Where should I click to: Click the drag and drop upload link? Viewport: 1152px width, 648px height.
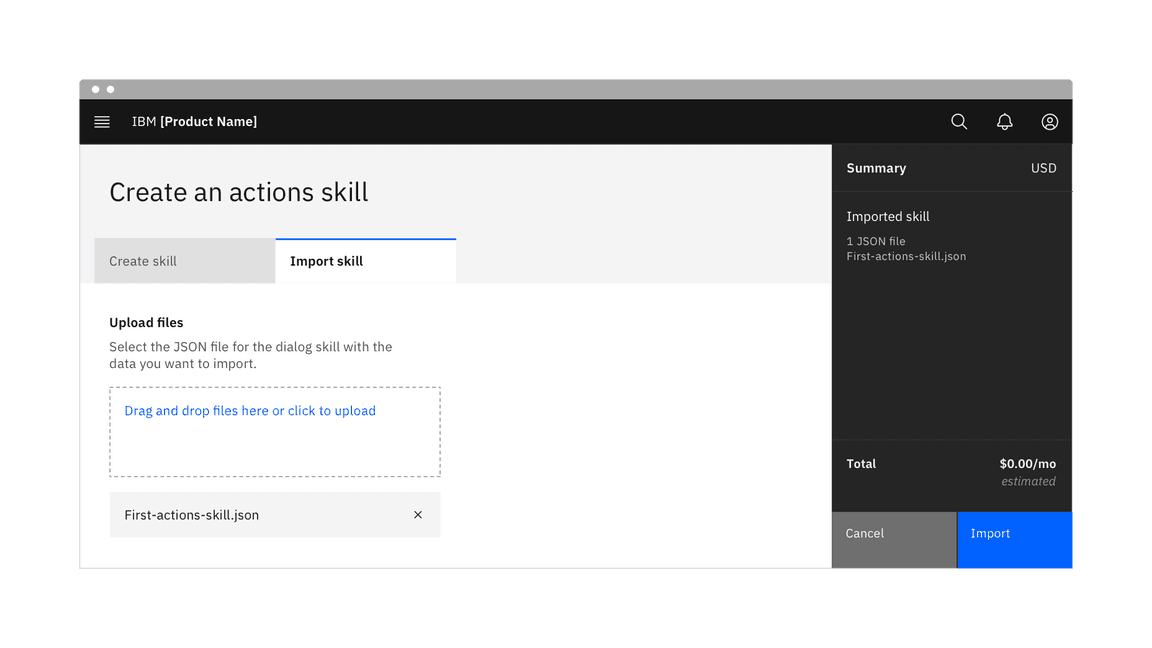click(x=250, y=411)
